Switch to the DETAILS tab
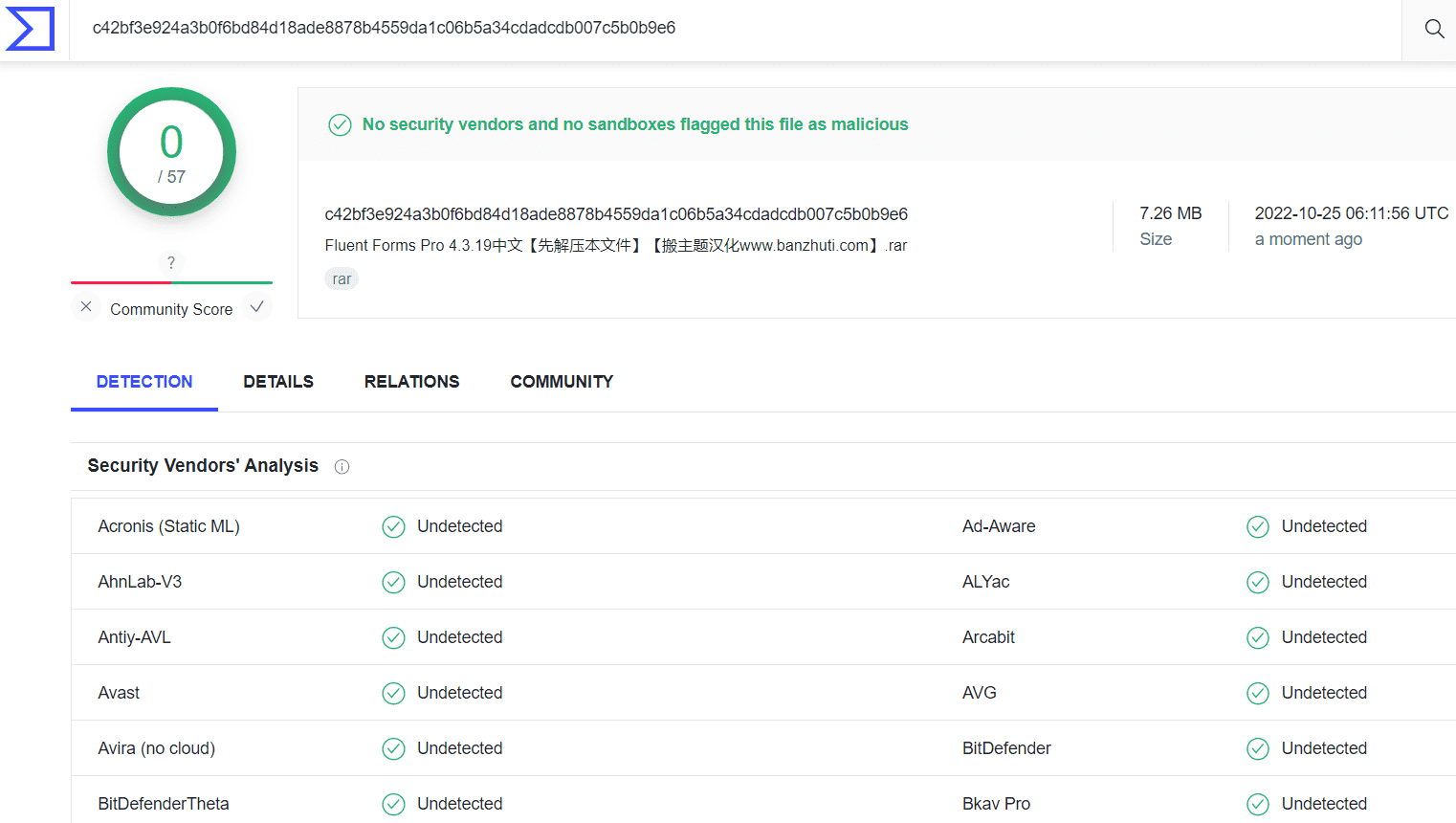The image size is (1456, 823). 278,382
